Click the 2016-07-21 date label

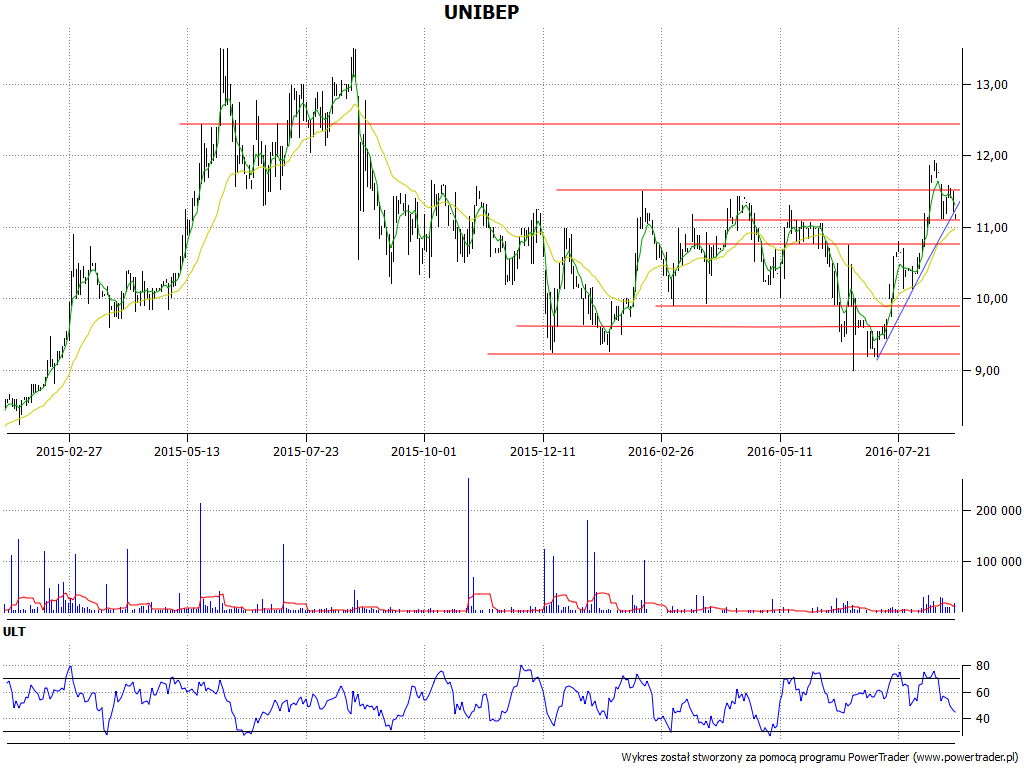(898, 451)
